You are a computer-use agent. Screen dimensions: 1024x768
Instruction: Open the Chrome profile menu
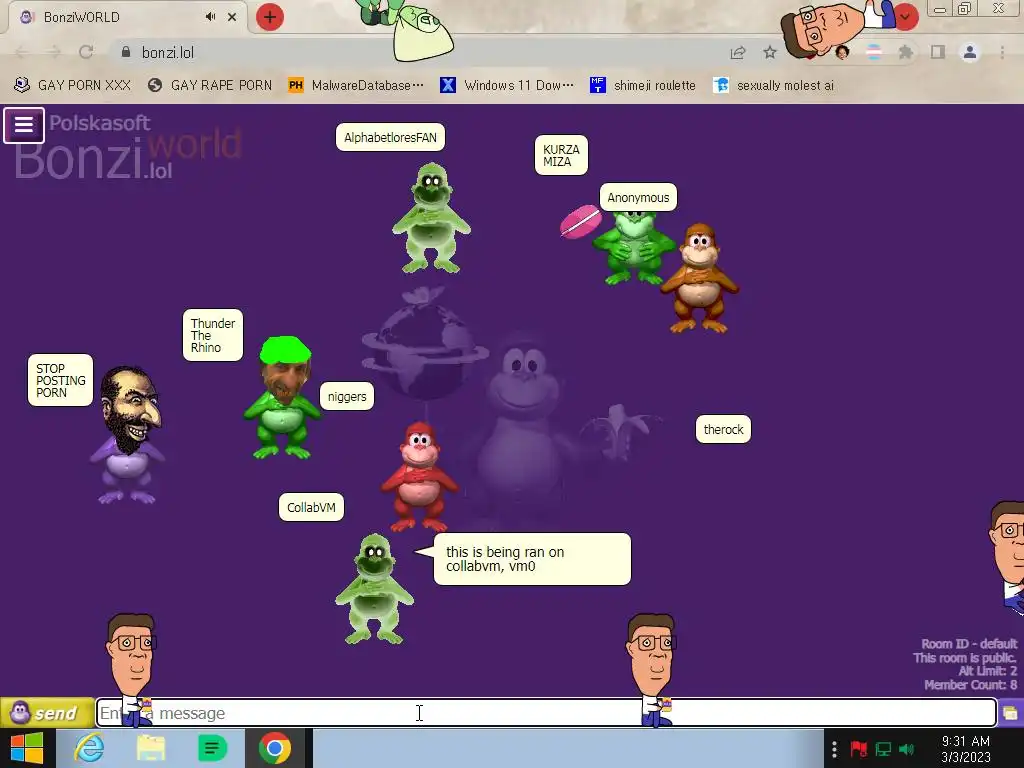point(970,52)
